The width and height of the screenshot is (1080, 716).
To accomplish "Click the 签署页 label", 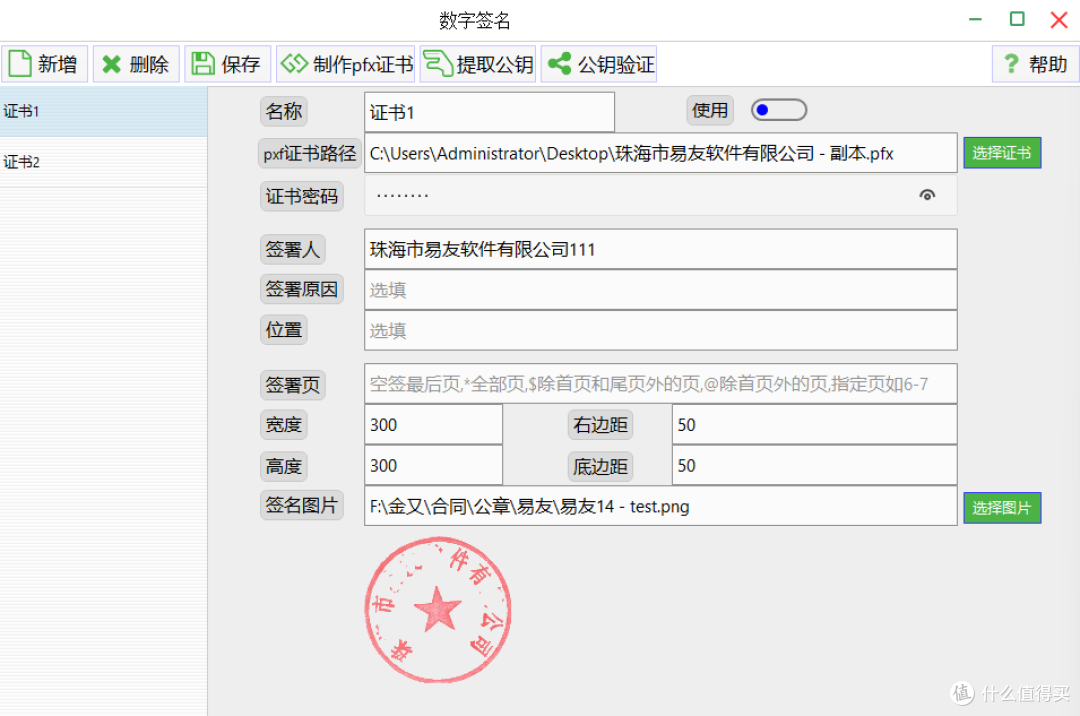I will tap(293, 385).
